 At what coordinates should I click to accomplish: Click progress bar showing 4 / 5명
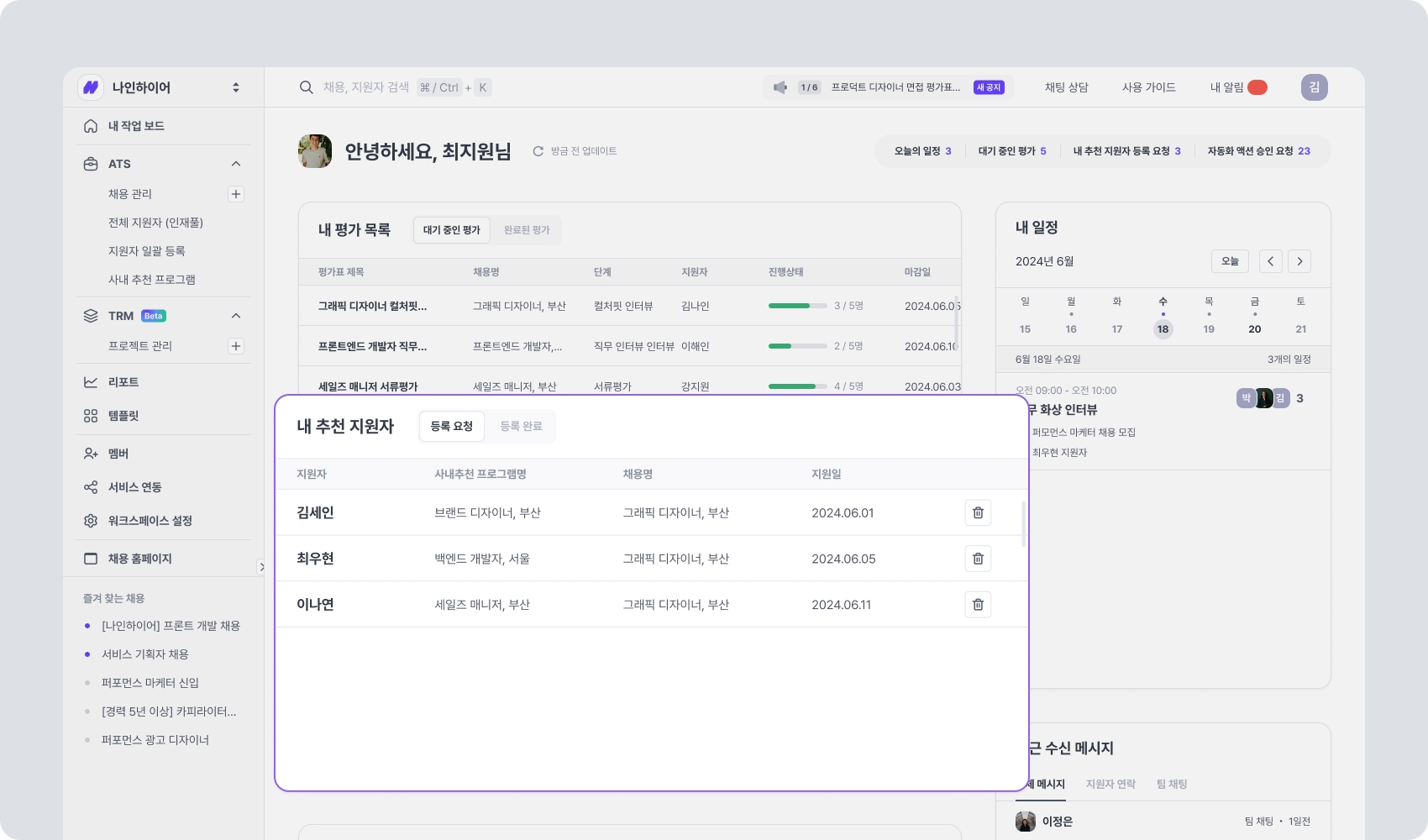pyautogui.click(x=797, y=386)
